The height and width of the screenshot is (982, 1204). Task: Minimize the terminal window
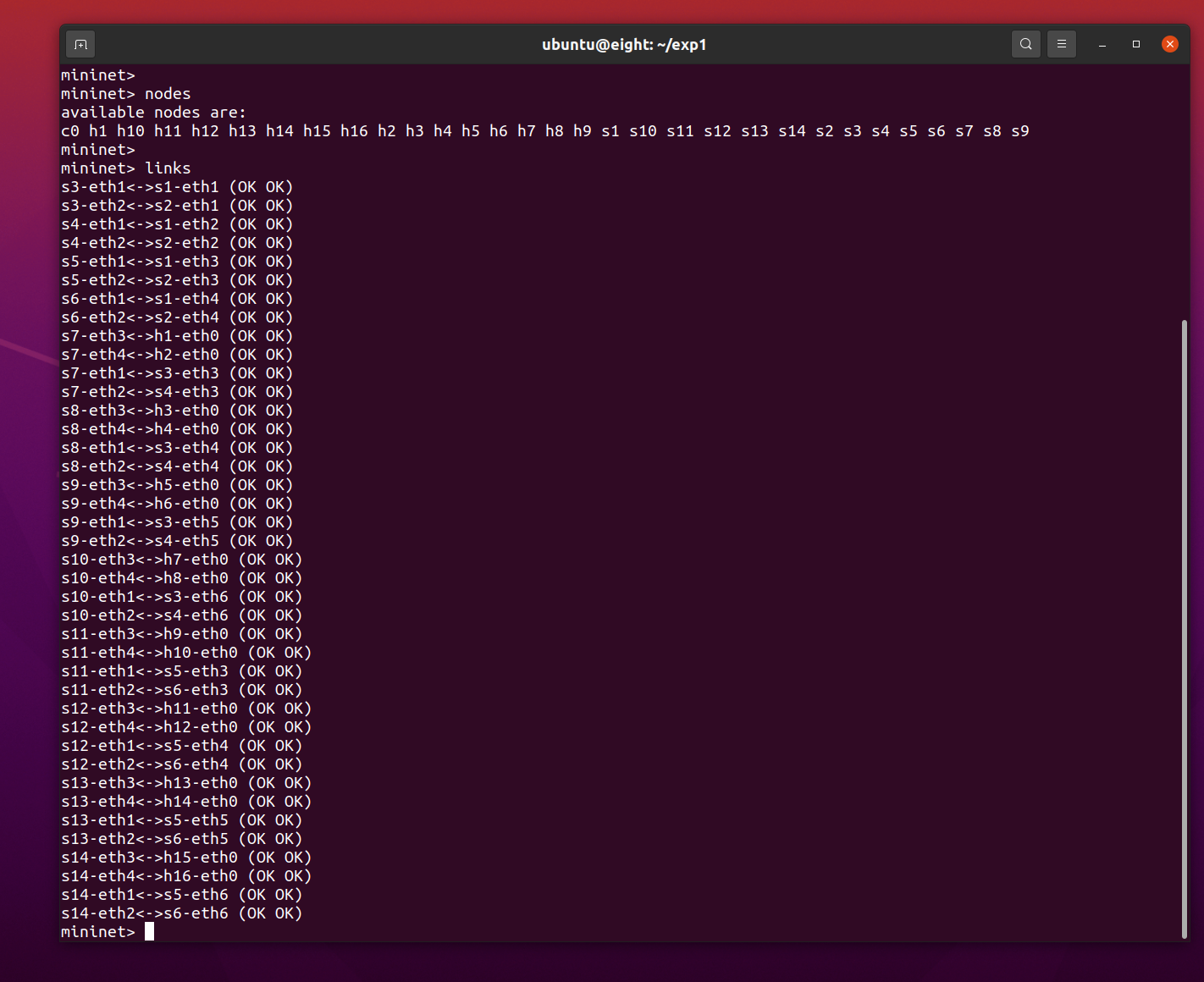tap(1102, 44)
